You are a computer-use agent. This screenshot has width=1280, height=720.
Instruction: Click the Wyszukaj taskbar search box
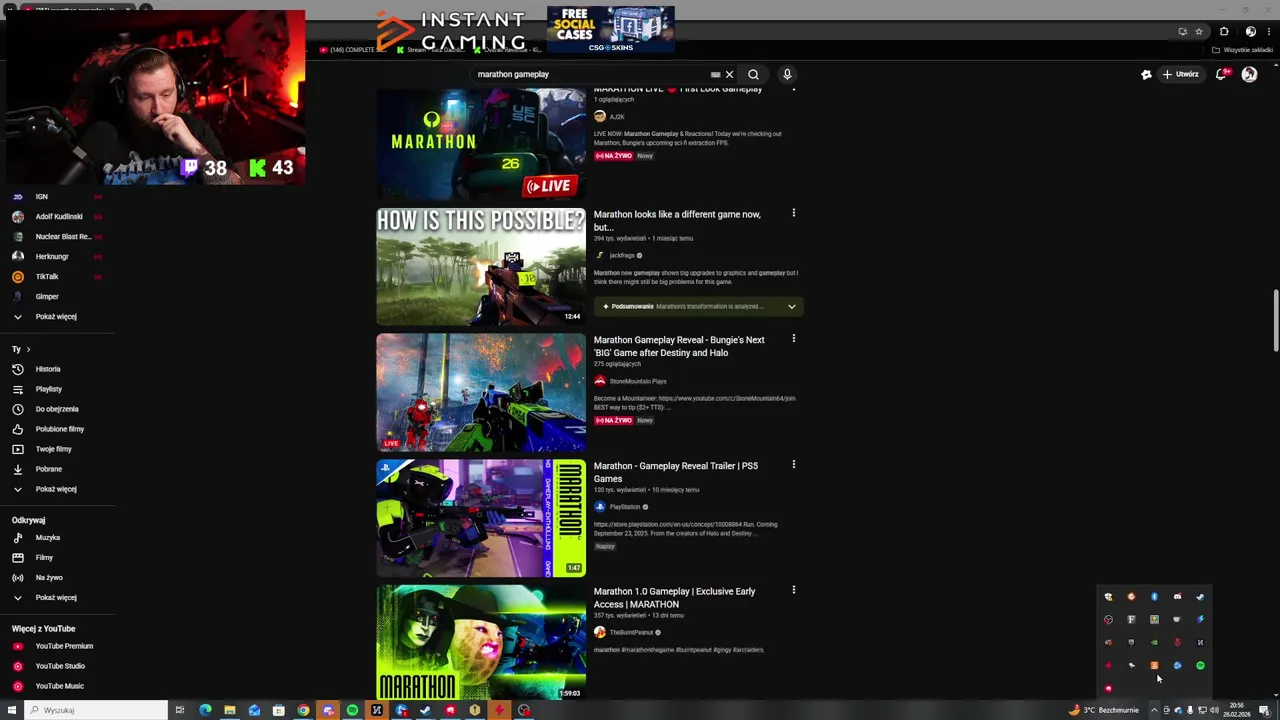pos(97,710)
